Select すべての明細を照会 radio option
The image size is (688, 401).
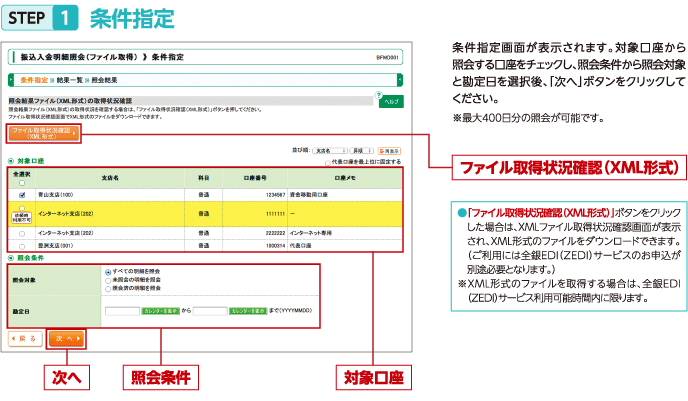pyautogui.click(x=108, y=270)
